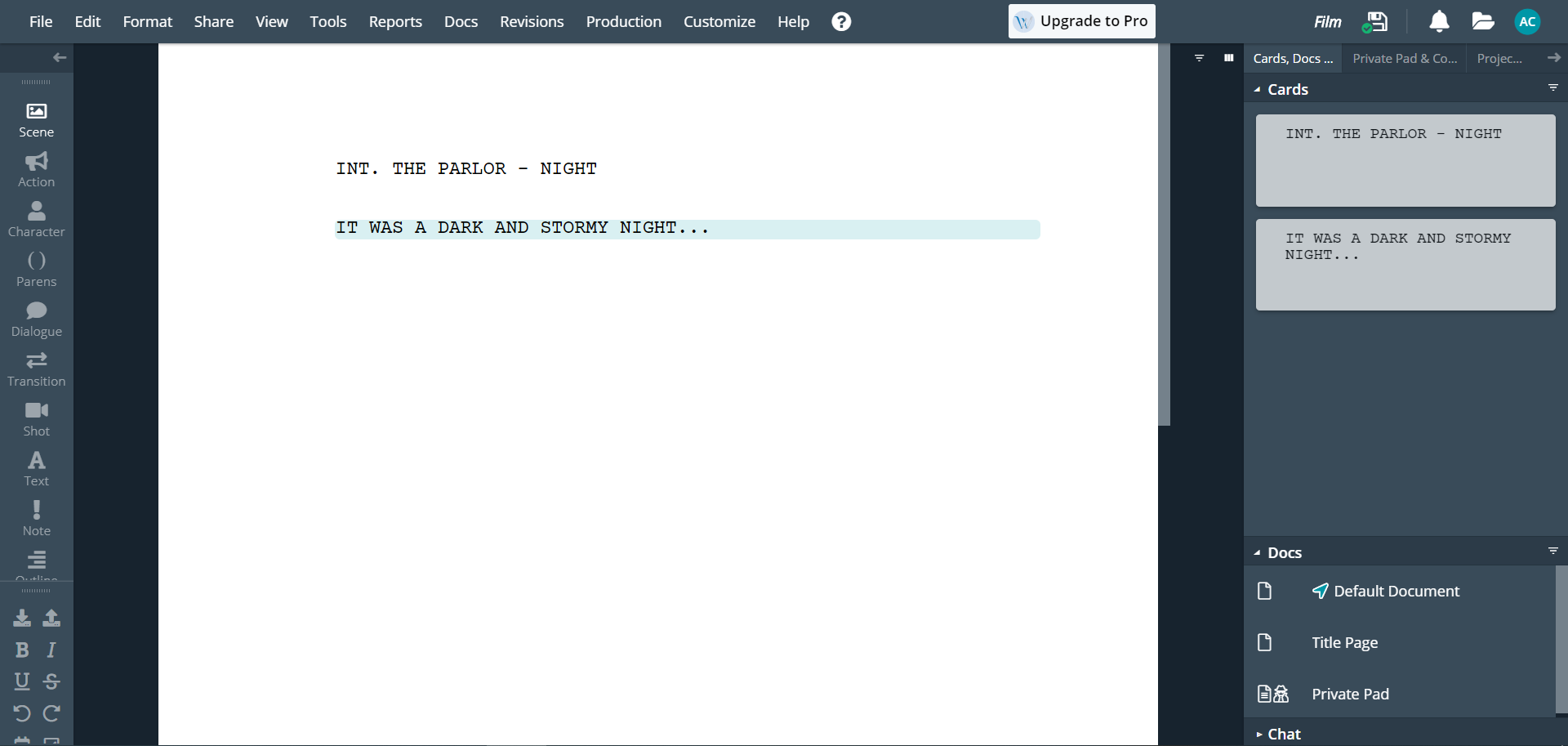Click the Upgrade to Pro button
The image size is (1568, 746).
pos(1080,21)
